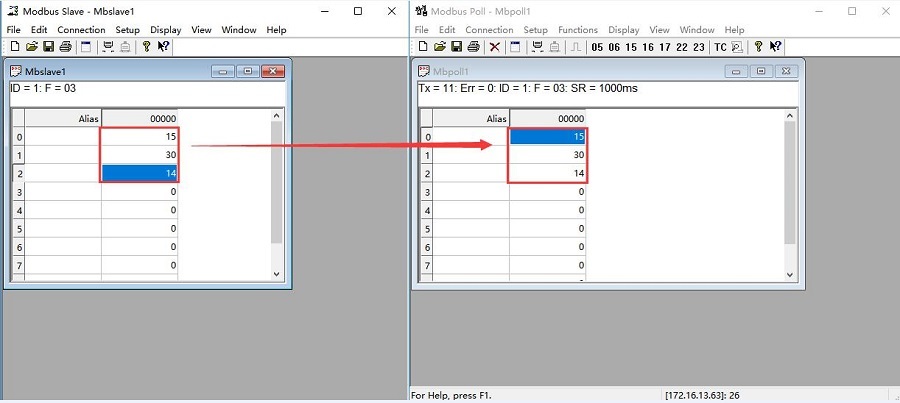This screenshot has width=900, height=403.
Task: Click red X delete icon in Modbus Poll
Action: (x=494, y=46)
